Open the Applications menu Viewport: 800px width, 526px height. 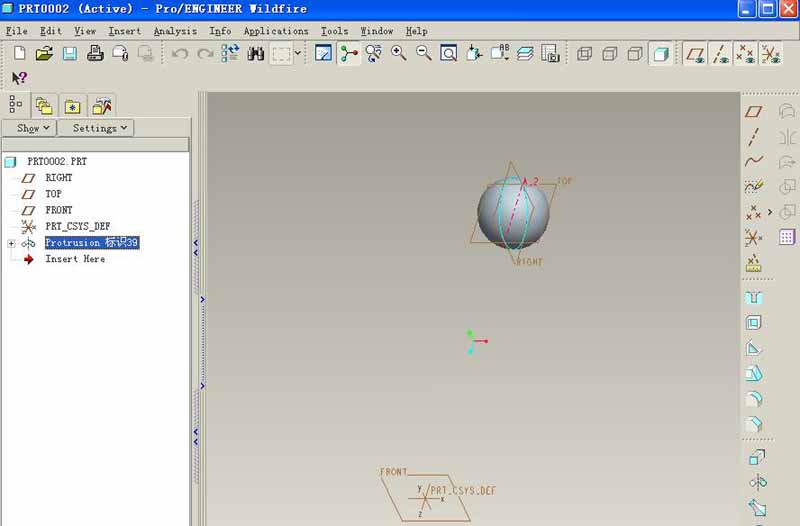click(x=276, y=31)
